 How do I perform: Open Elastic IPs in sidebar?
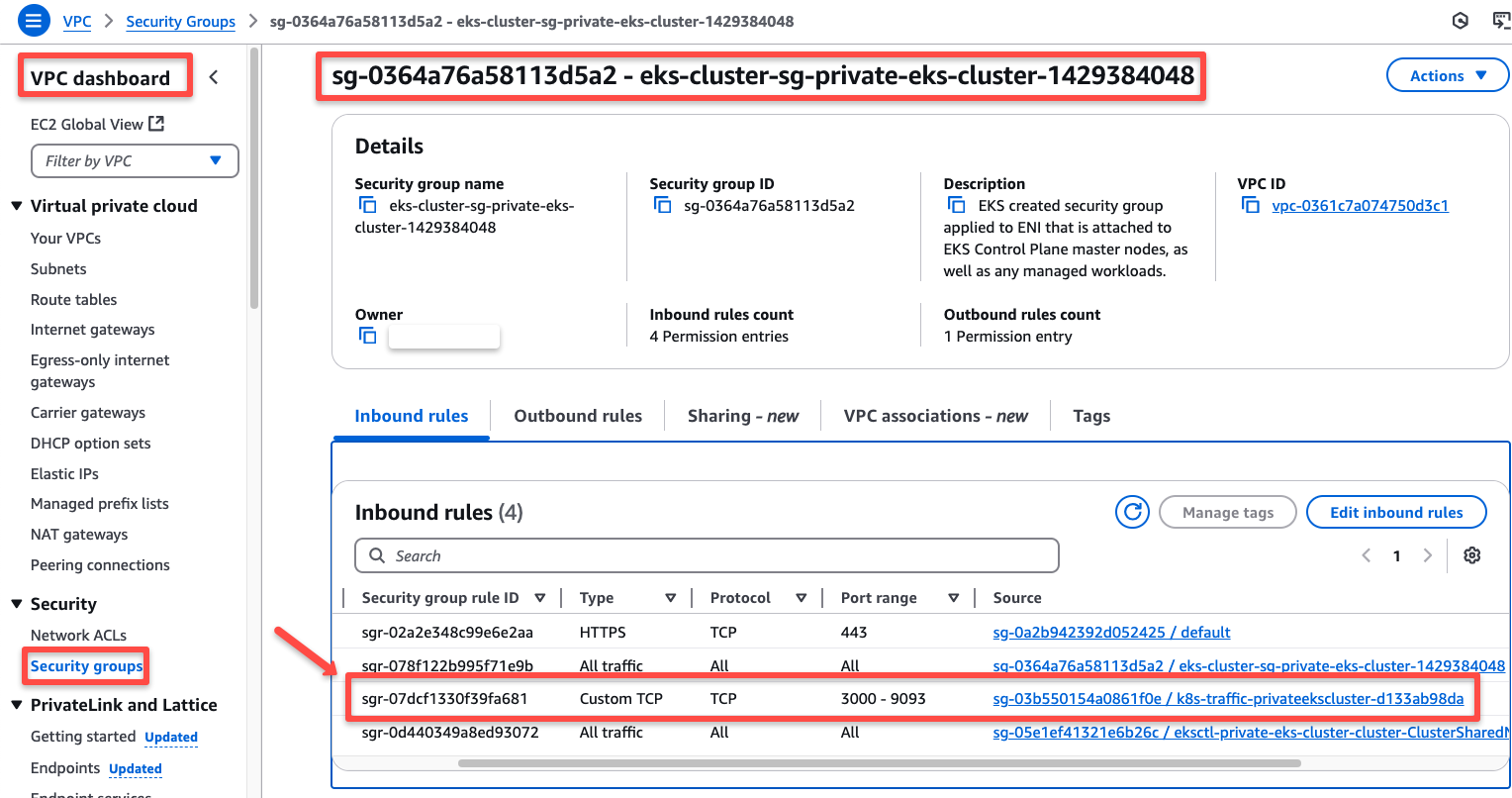pyautogui.click(x=64, y=473)
